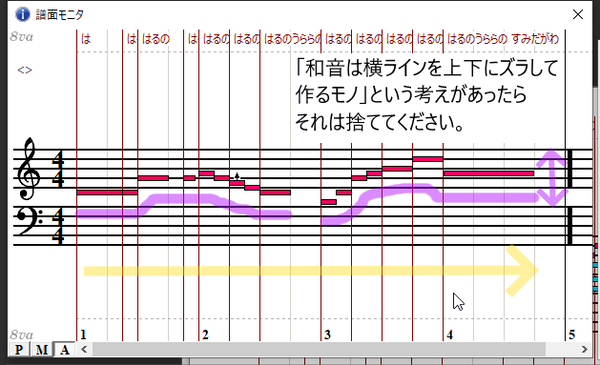
Task: Click the bass staff 4/4 time signature
Action: click(58, 226)
